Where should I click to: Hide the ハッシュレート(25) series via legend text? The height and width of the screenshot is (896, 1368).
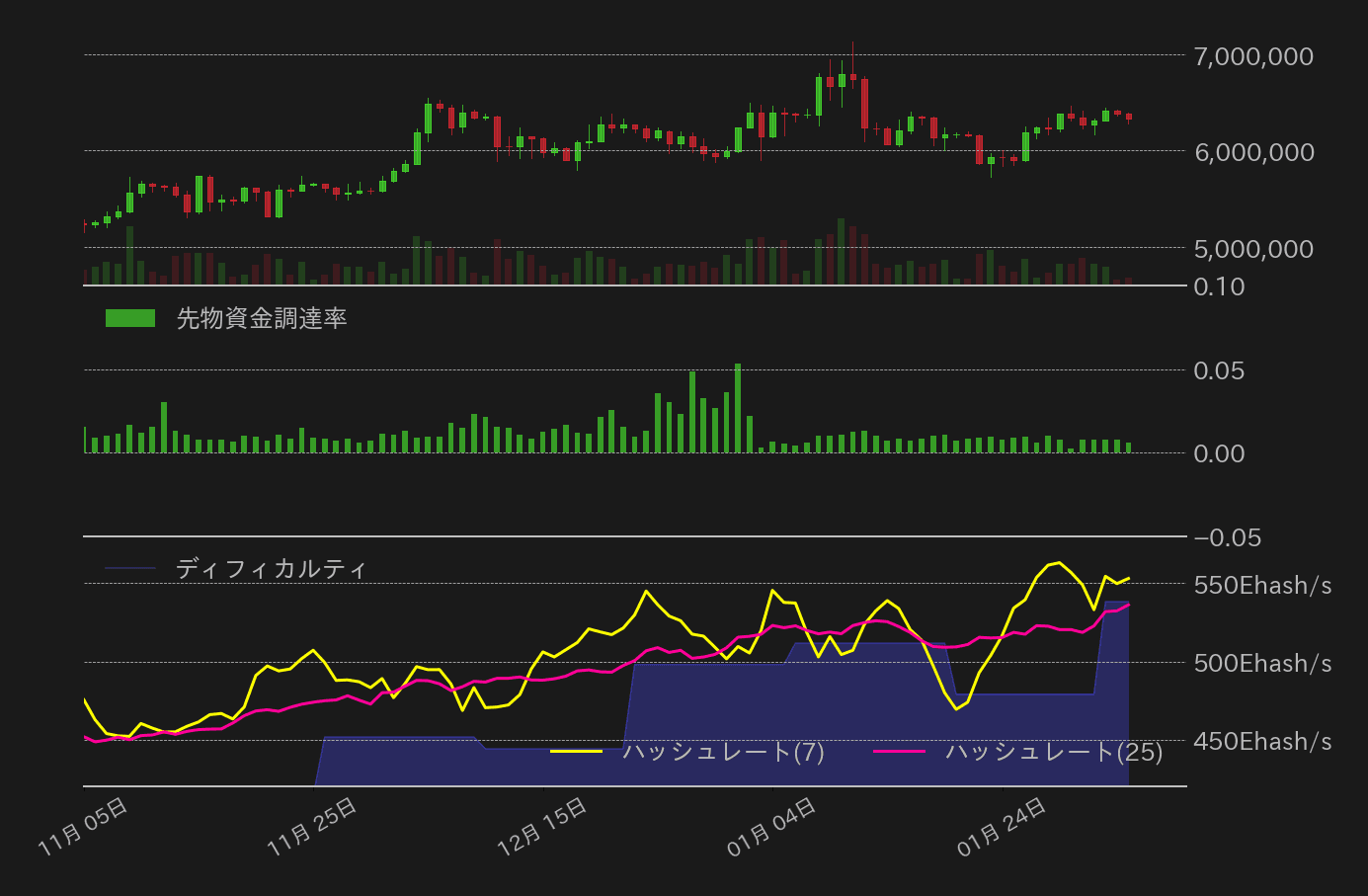[x=1054, y=752]
